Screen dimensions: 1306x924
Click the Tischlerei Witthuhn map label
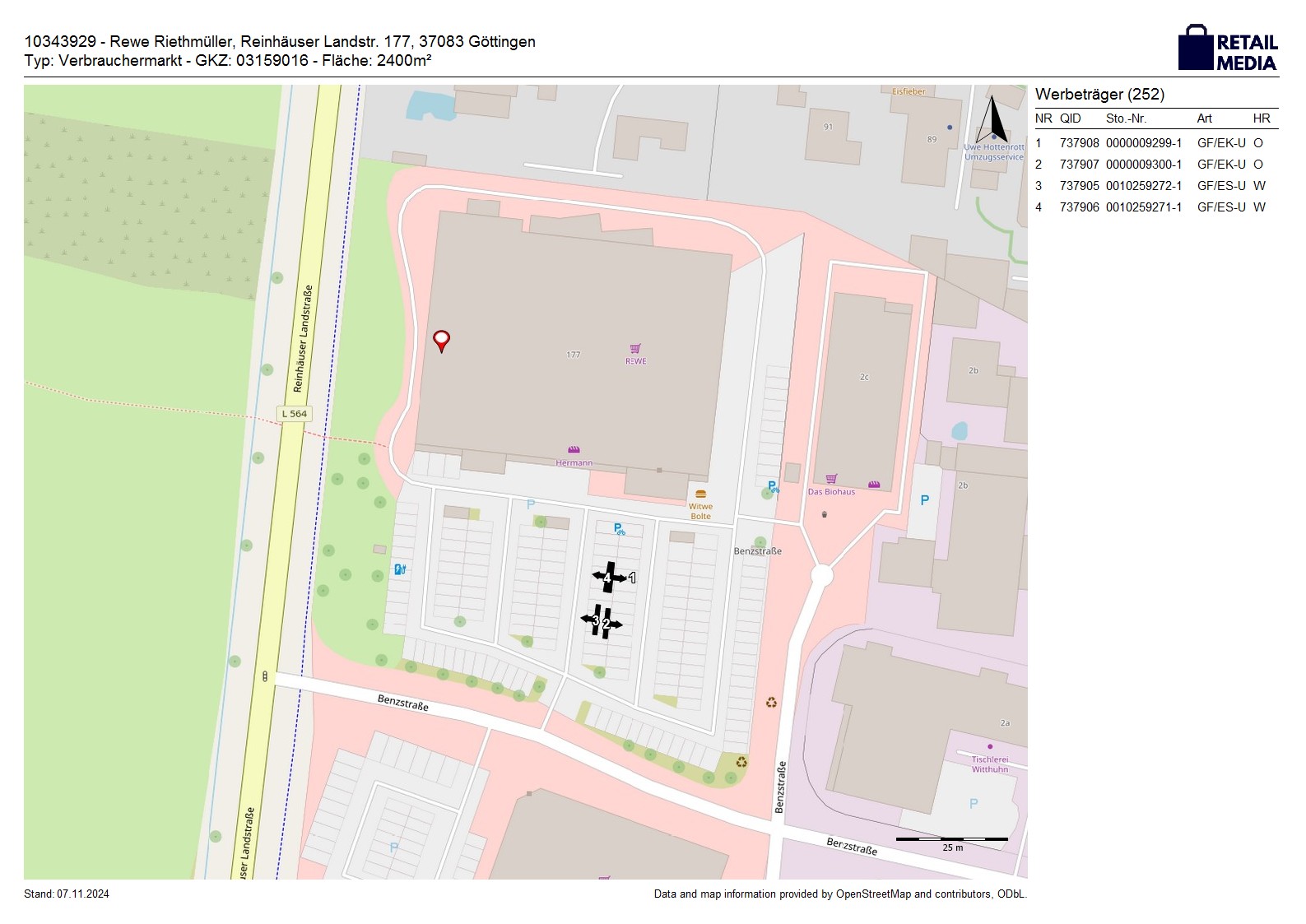point(989,764)
